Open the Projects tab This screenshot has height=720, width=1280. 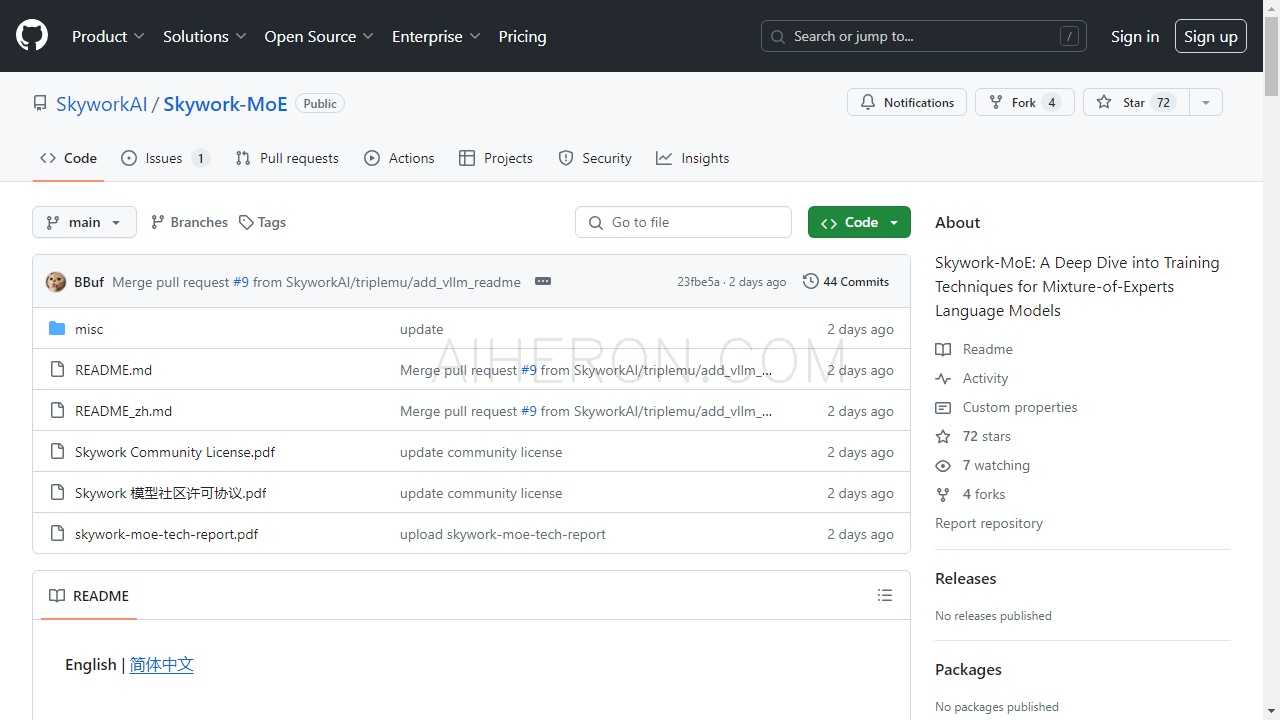pos(496,158)
